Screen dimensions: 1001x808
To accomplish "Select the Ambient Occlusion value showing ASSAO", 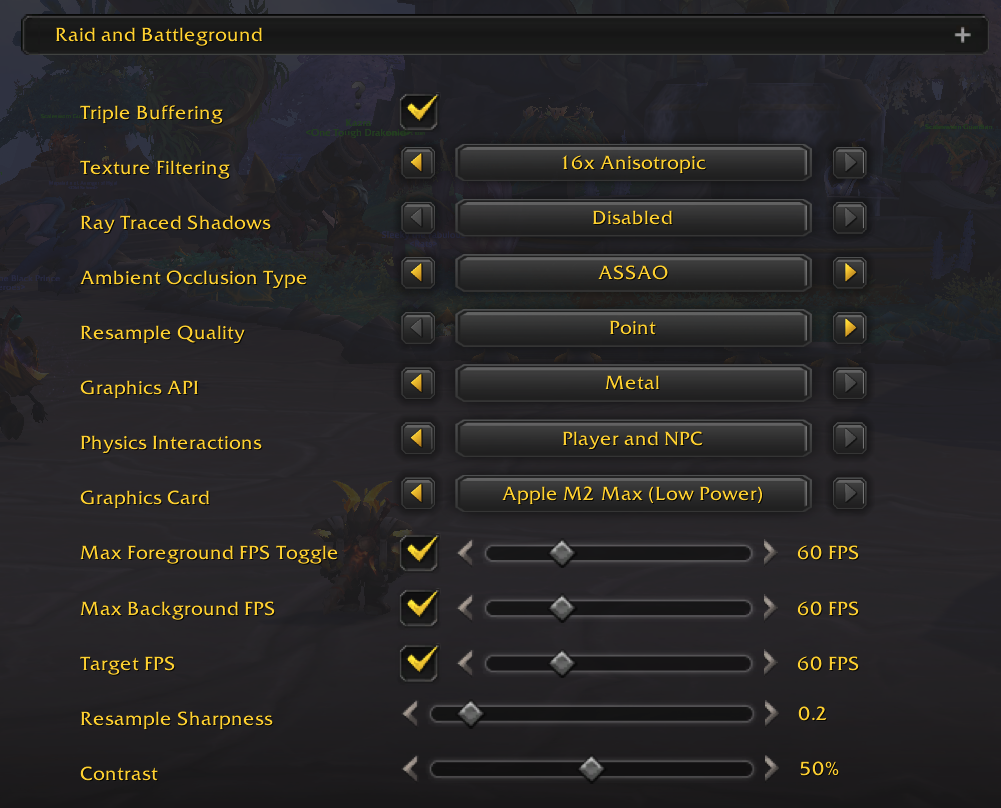I will [x=632, y=273].
